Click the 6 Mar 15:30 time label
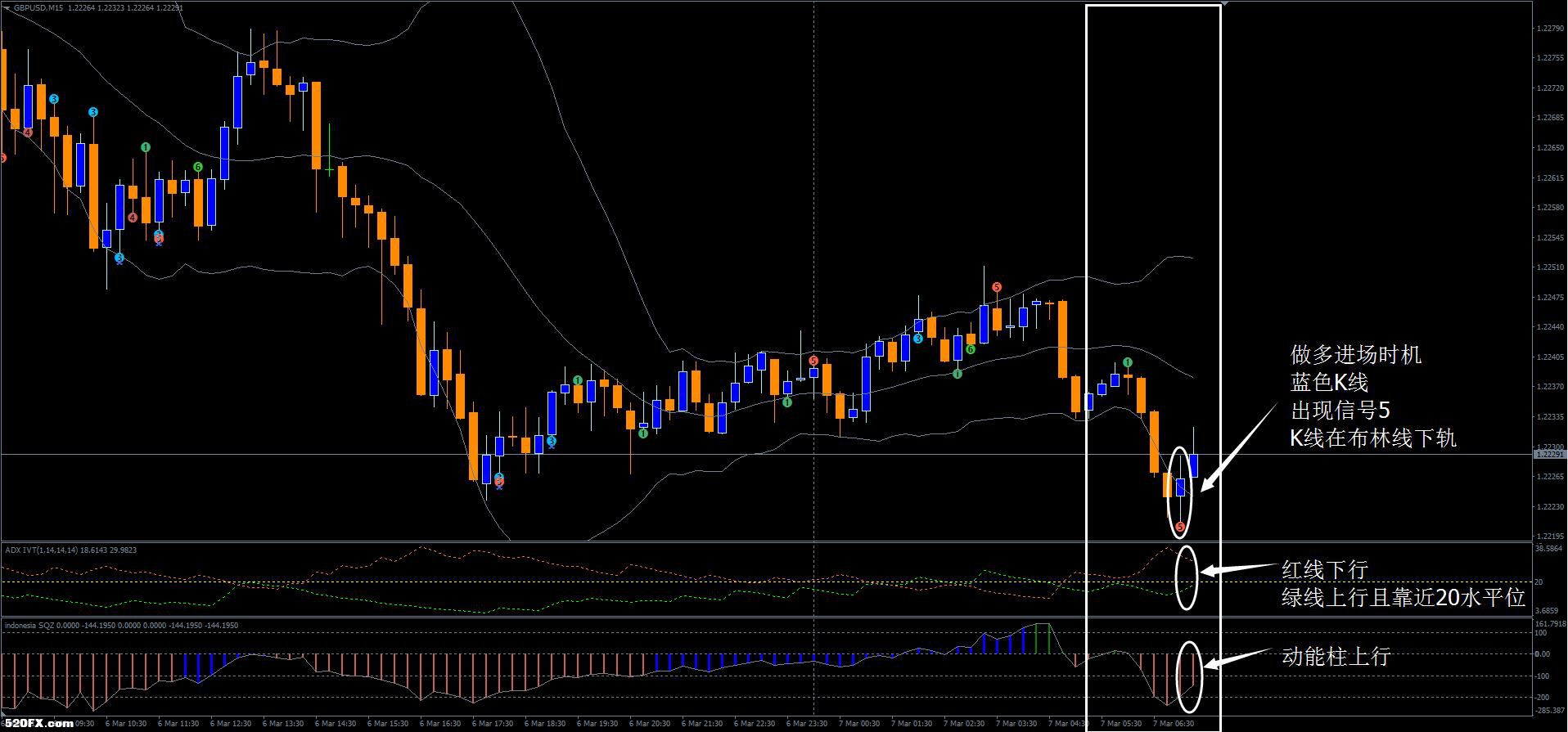This screenshot has width=1568, height=732. pyautogui.click(x=388, y=724)
